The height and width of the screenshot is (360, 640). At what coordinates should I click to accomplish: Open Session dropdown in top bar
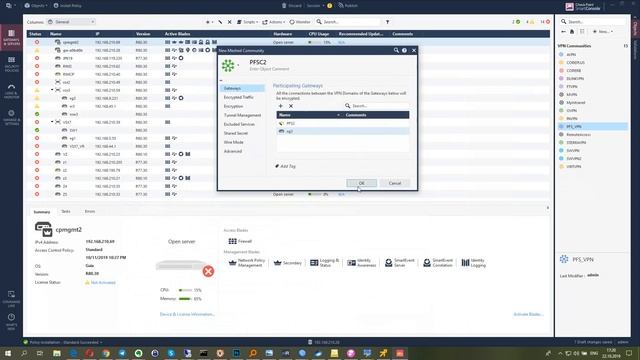pyautogui.click(x=315, y=6)
